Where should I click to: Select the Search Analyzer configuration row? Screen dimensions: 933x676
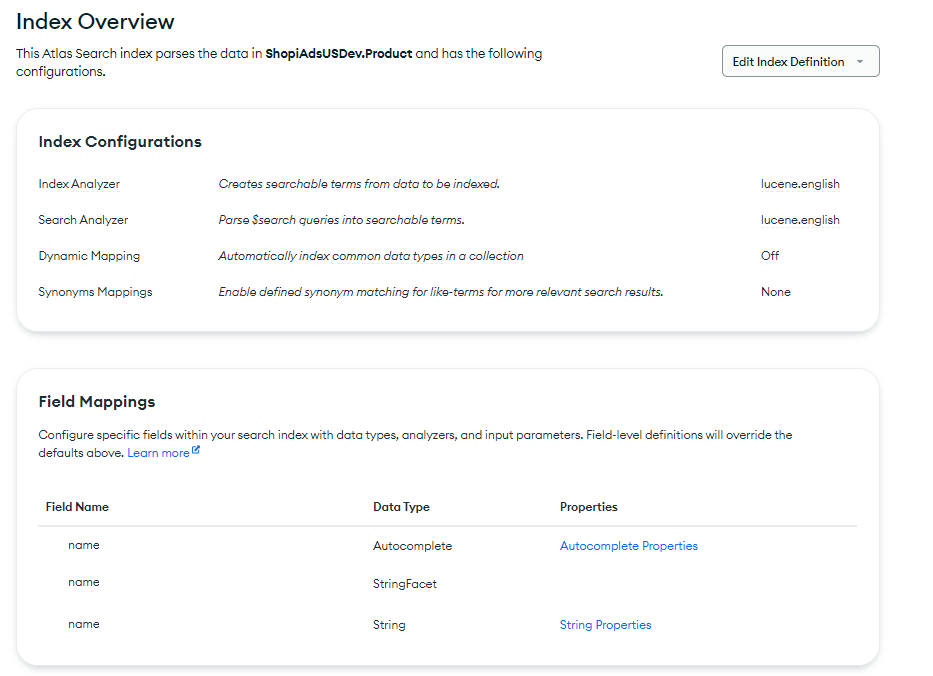pos(83,219)
